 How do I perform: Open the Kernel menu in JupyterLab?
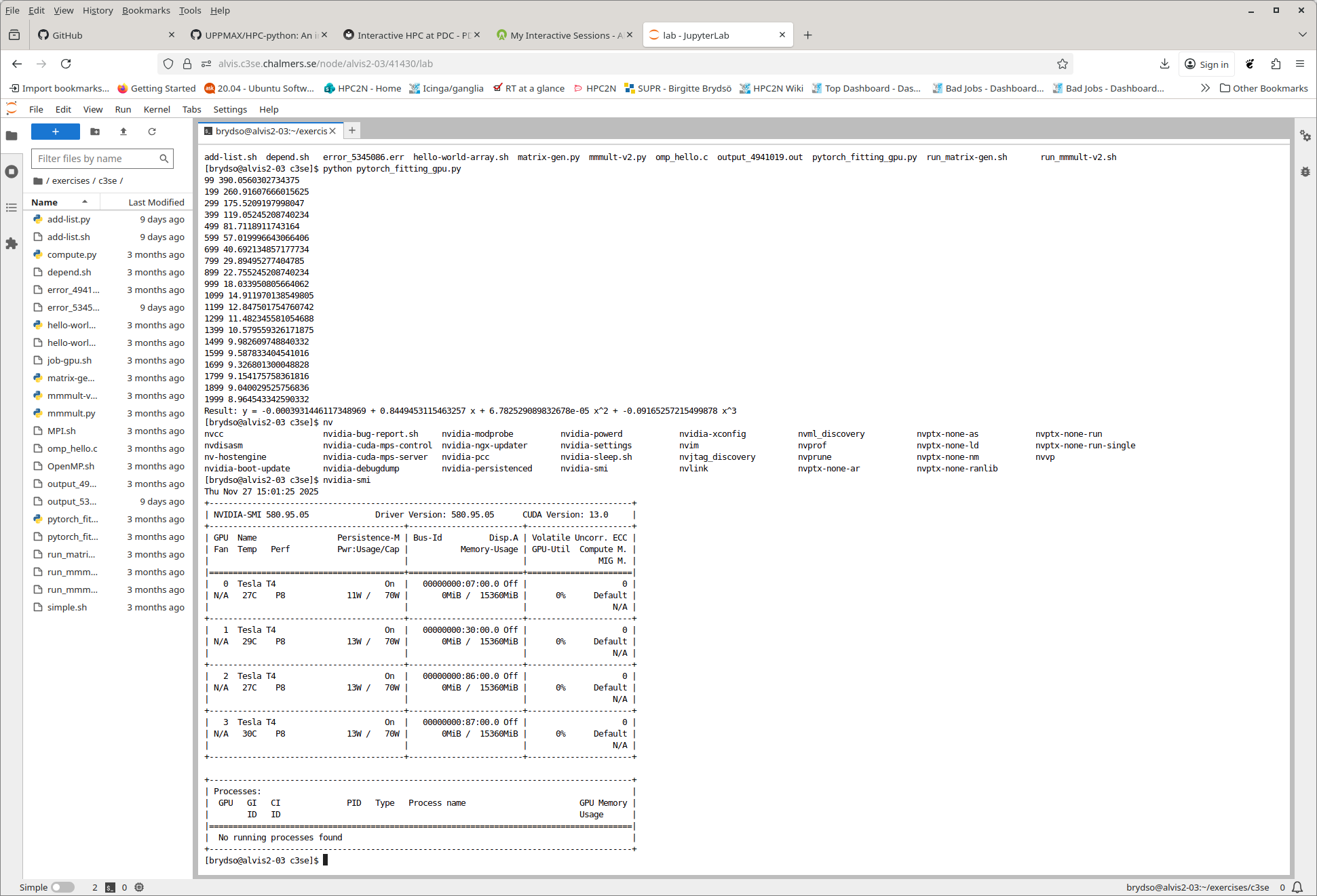pos(157,109)
